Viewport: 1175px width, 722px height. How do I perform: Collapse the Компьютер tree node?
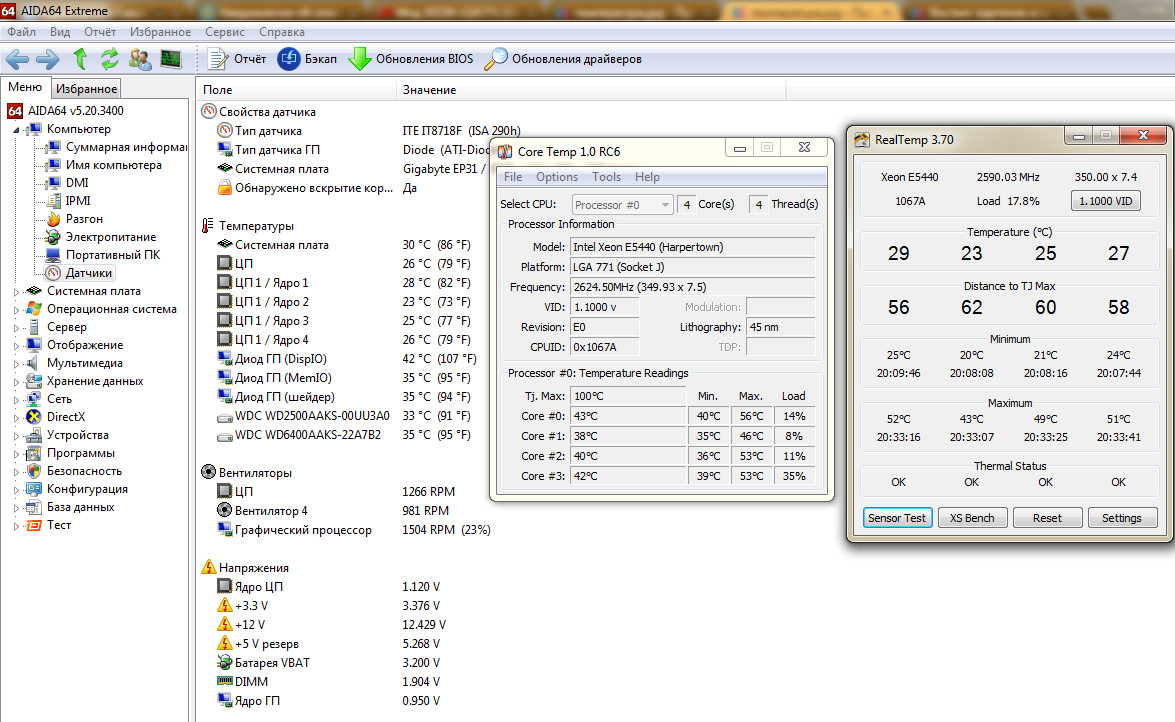click(x=17, y=129)
